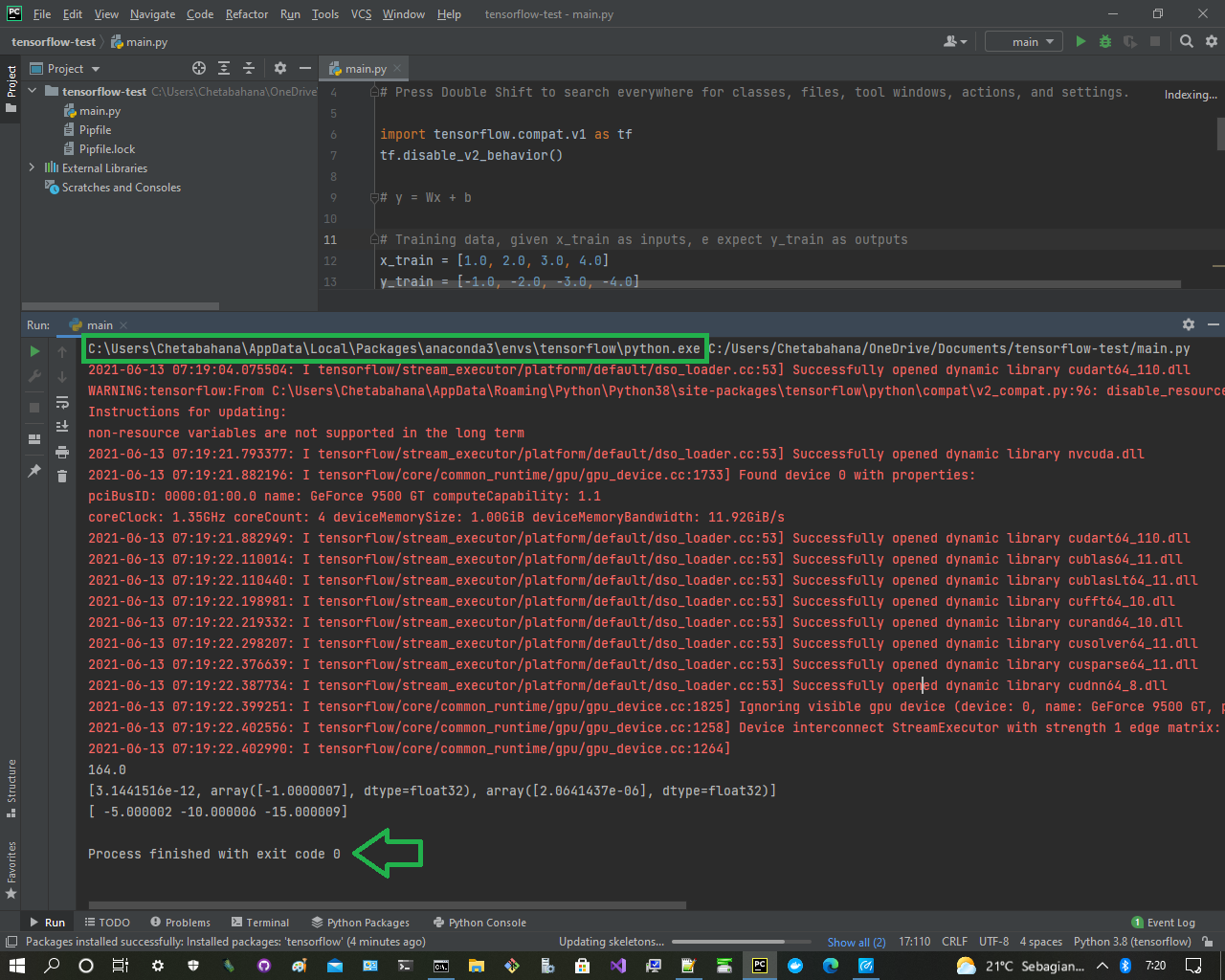Open Python Console tool window
1225x980 pixels.
click(x=479, y=923)
